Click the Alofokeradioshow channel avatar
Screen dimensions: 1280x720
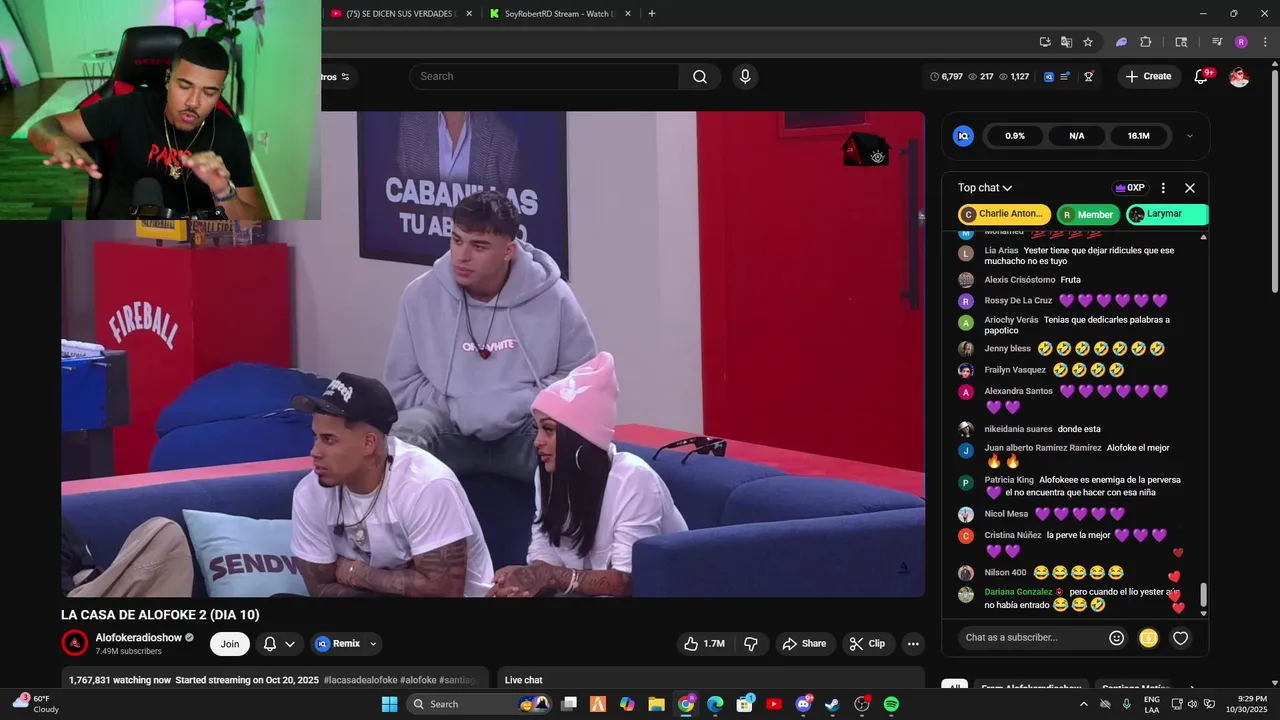[75, 643]
